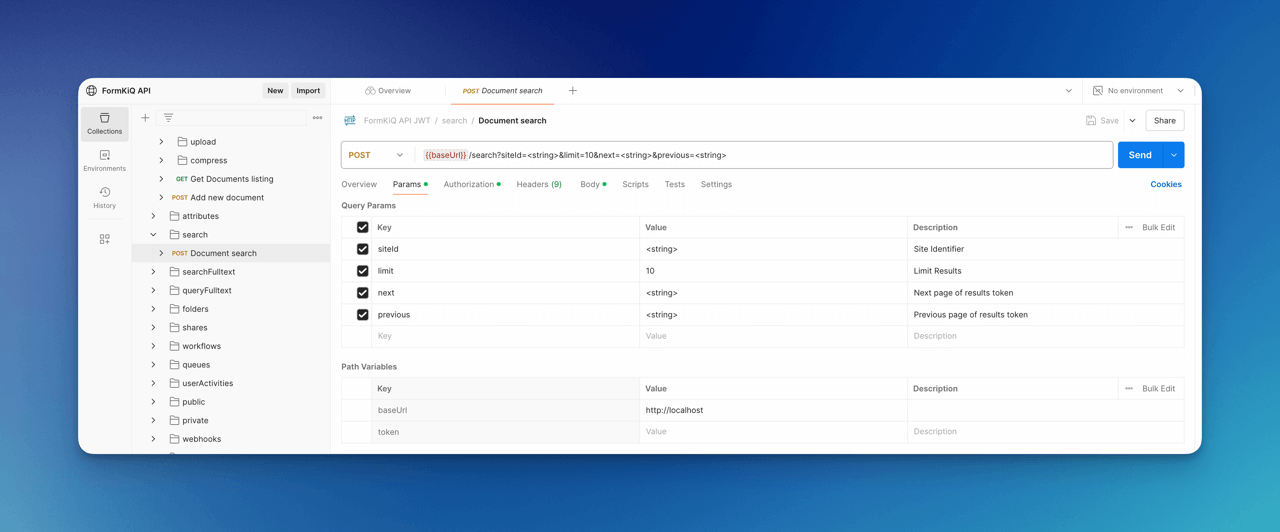Click the plus icon to create collection
The height and width of the screenshot is (532, 1280).
tap(145, 118)
